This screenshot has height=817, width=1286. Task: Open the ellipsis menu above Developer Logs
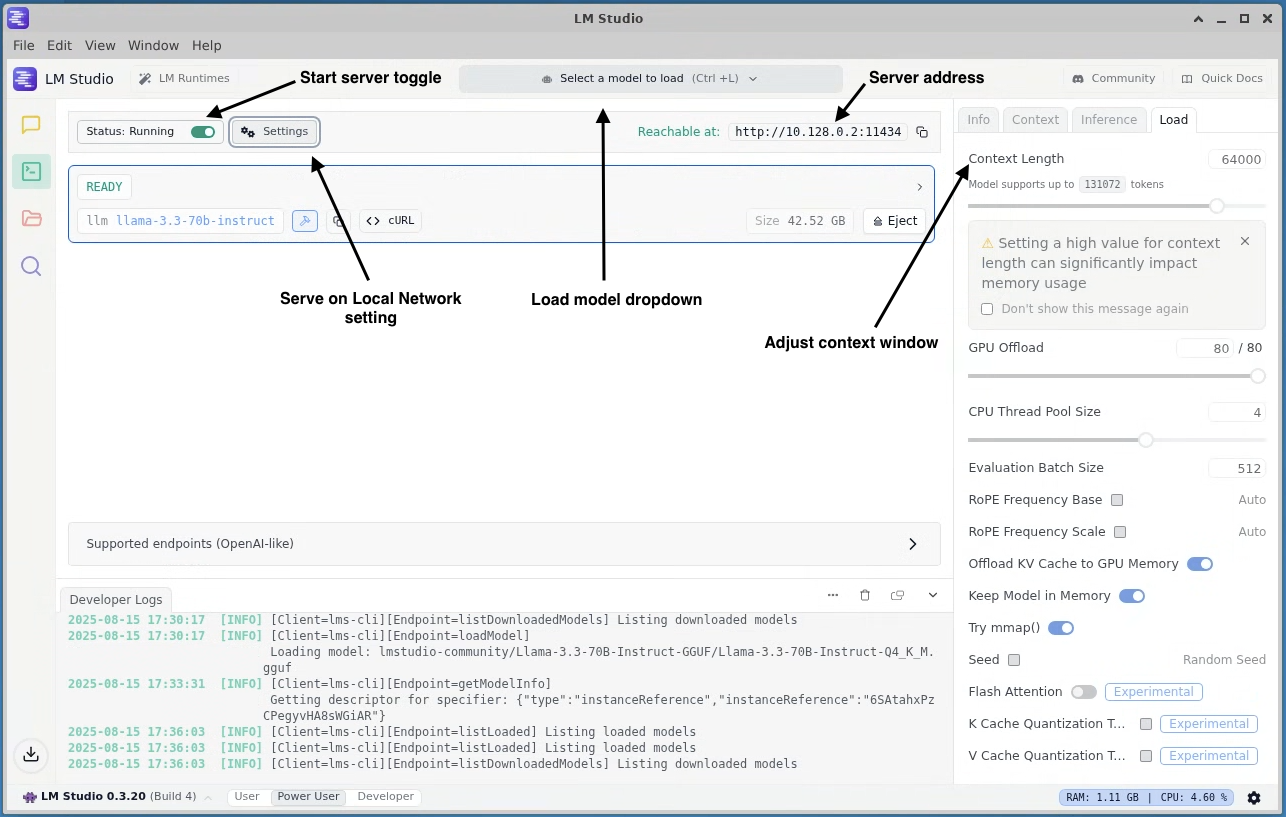(x=832, y=594)
